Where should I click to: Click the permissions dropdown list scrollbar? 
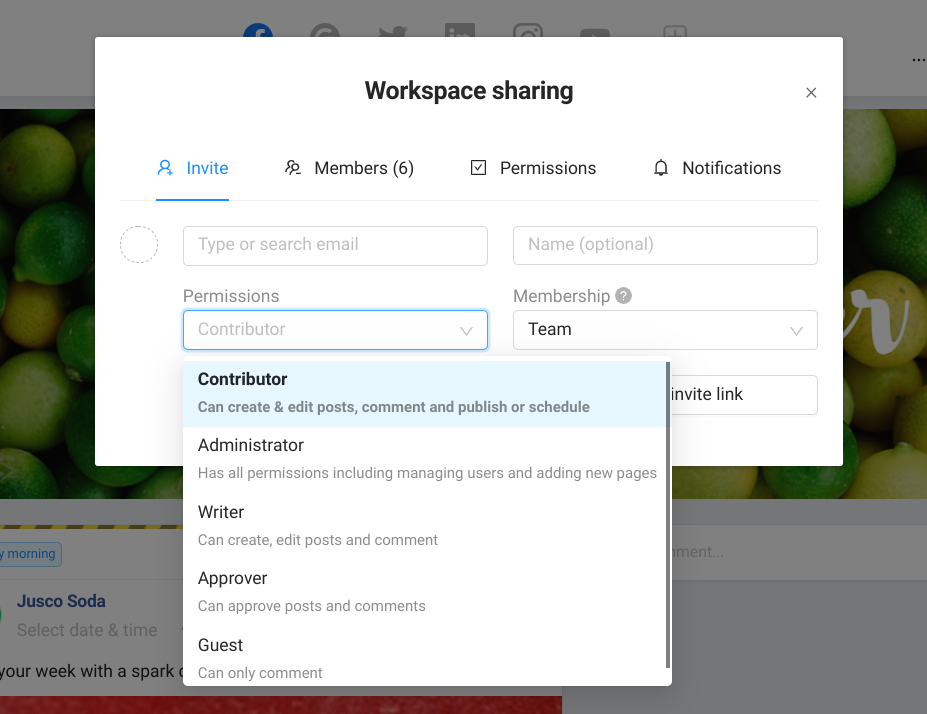pos(668,514)
